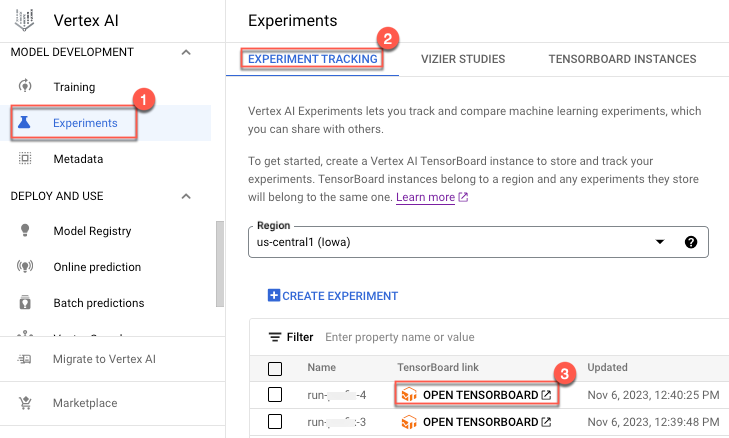This screenshot has width=729, height=438.
Task: Click the Experiments flask icon
Action: click(26, 123)
